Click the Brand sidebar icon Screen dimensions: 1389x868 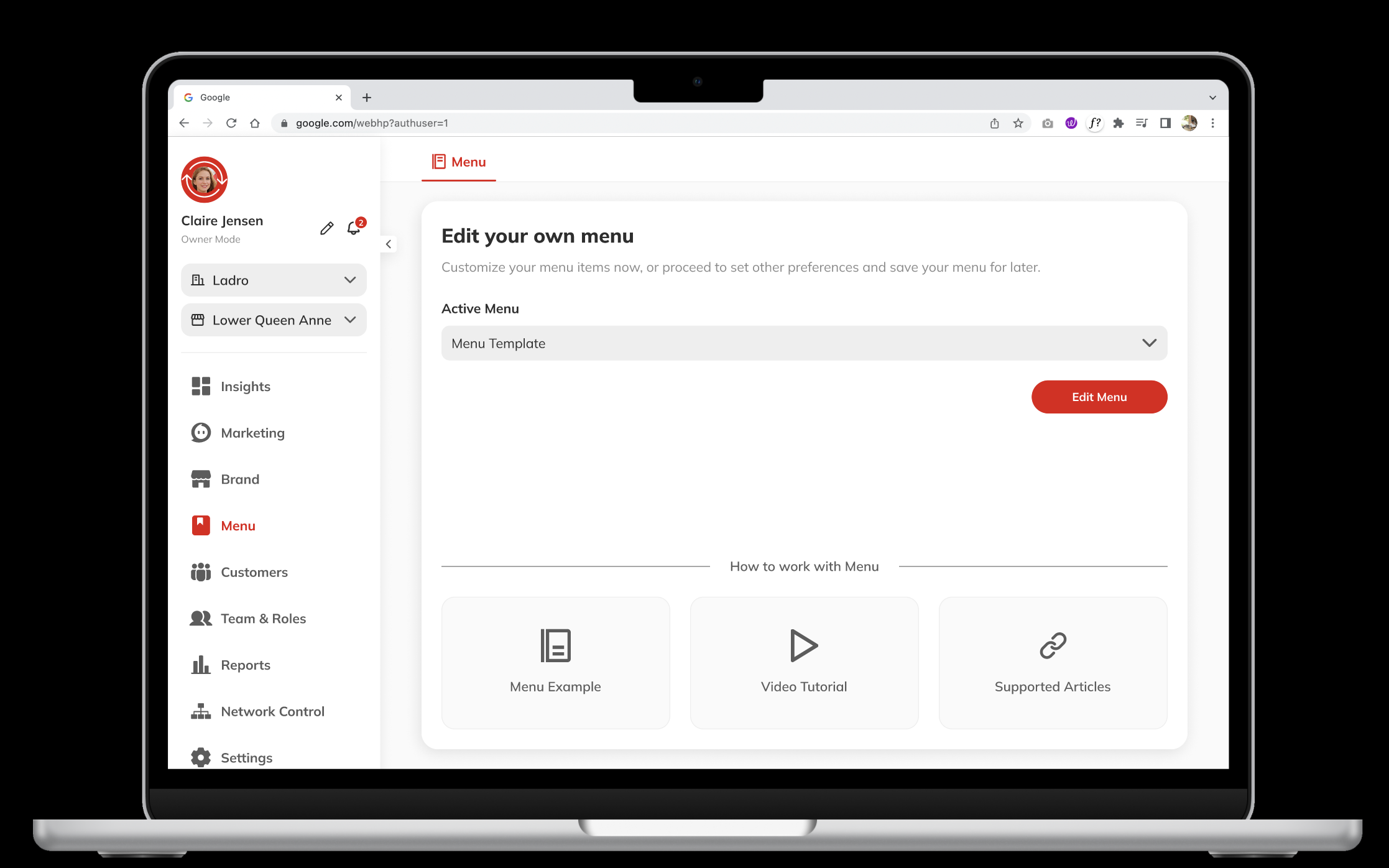[201, 478]
